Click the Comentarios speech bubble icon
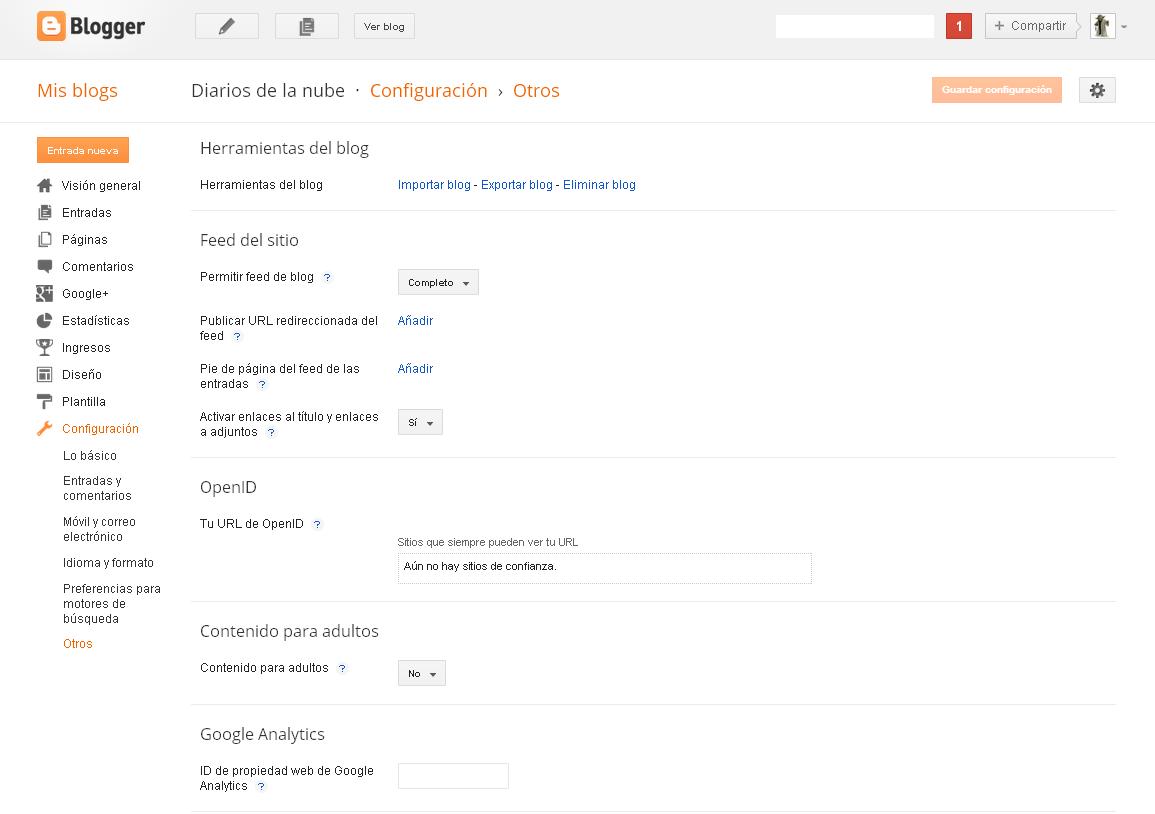Screen dimensions: 1155x814 point(44,266)
